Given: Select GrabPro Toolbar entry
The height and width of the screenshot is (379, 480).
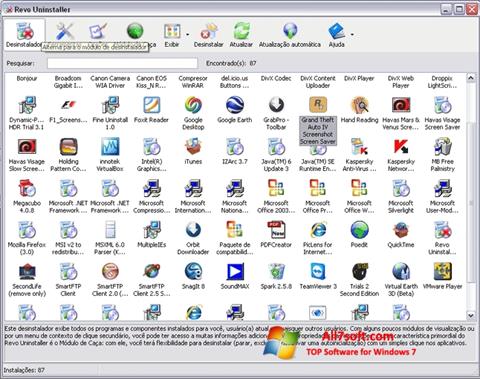Looking at the screenshot, I should [x=276, y=113].
